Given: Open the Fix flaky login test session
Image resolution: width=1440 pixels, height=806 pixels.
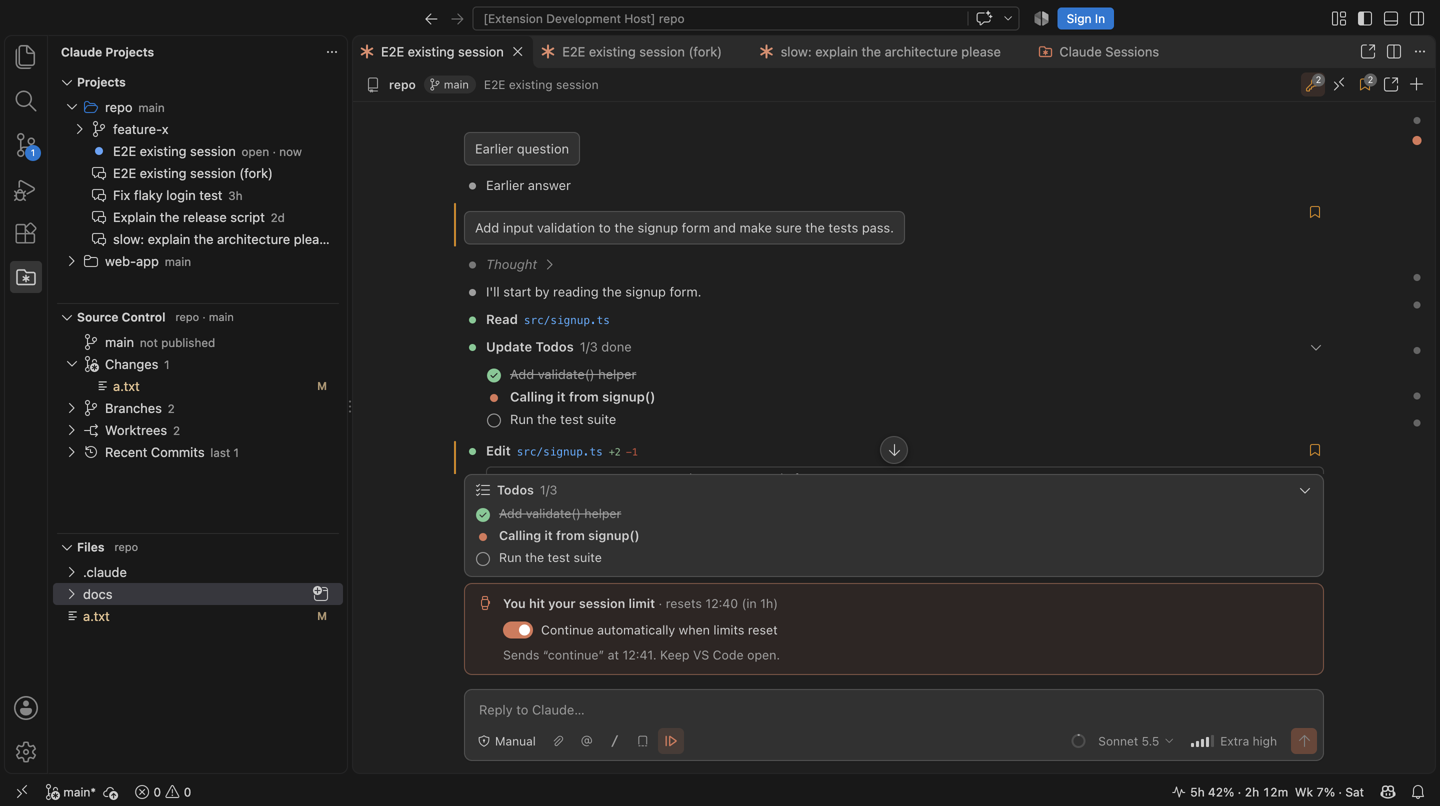Looking at the screenshot, I should coord(168,195).
